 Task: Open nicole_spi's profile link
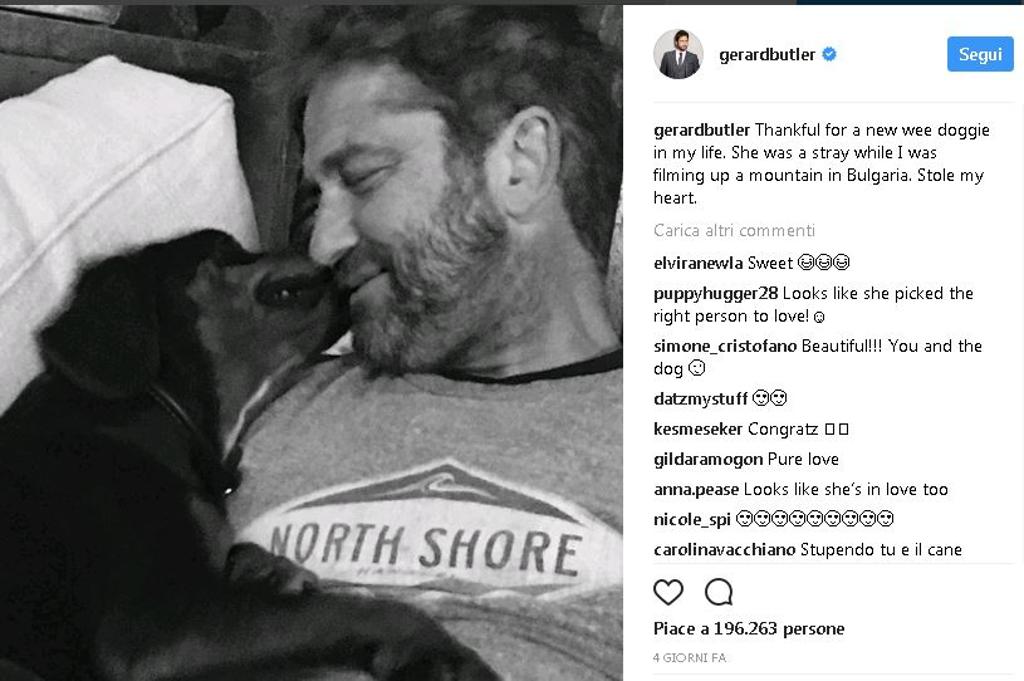(x=692, y=520)
